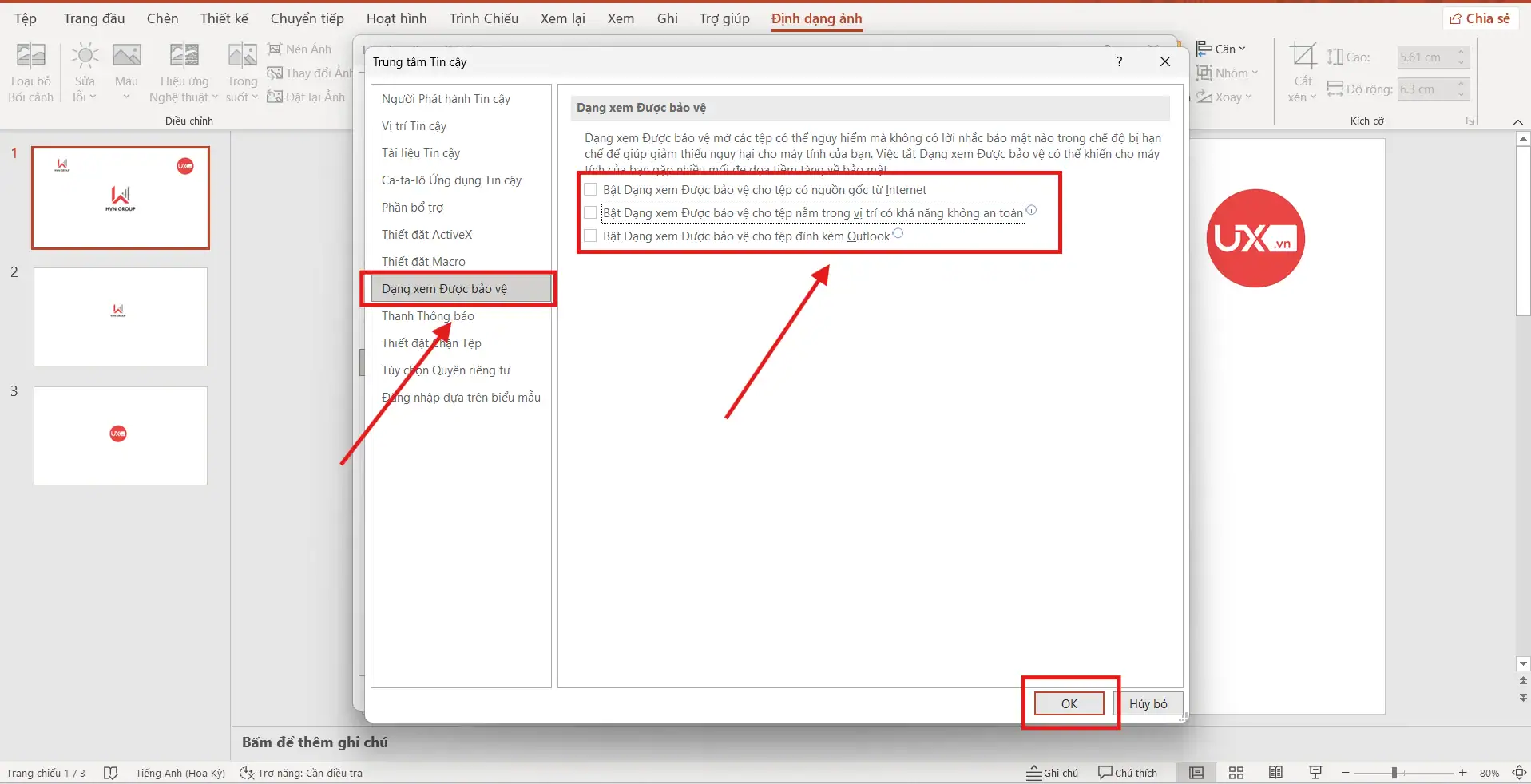Open Reading View from status bar
The width and height of the screenshot is (1531, 784).
(1275, 773)
